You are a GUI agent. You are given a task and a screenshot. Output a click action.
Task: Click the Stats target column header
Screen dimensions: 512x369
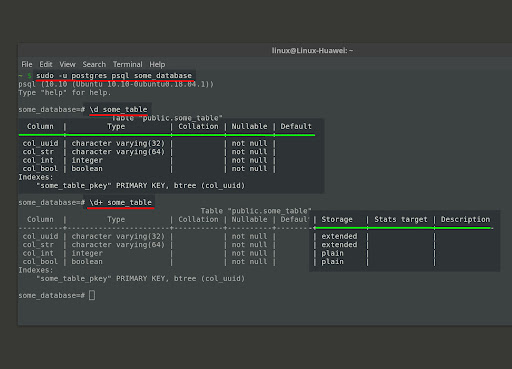401,219
